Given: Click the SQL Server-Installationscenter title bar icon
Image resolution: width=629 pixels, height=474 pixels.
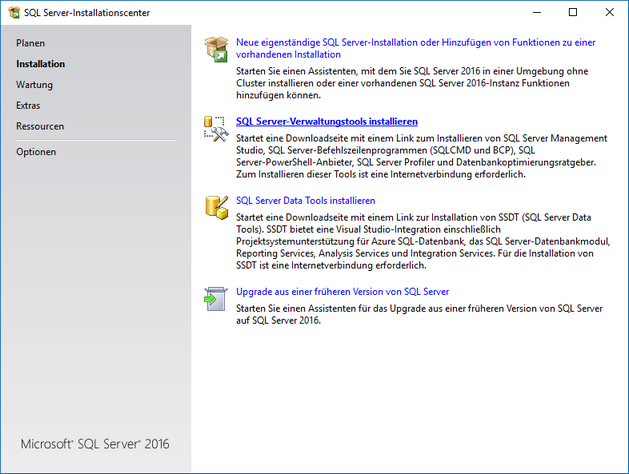Looking at the screenshot, I should pos(14,12).
